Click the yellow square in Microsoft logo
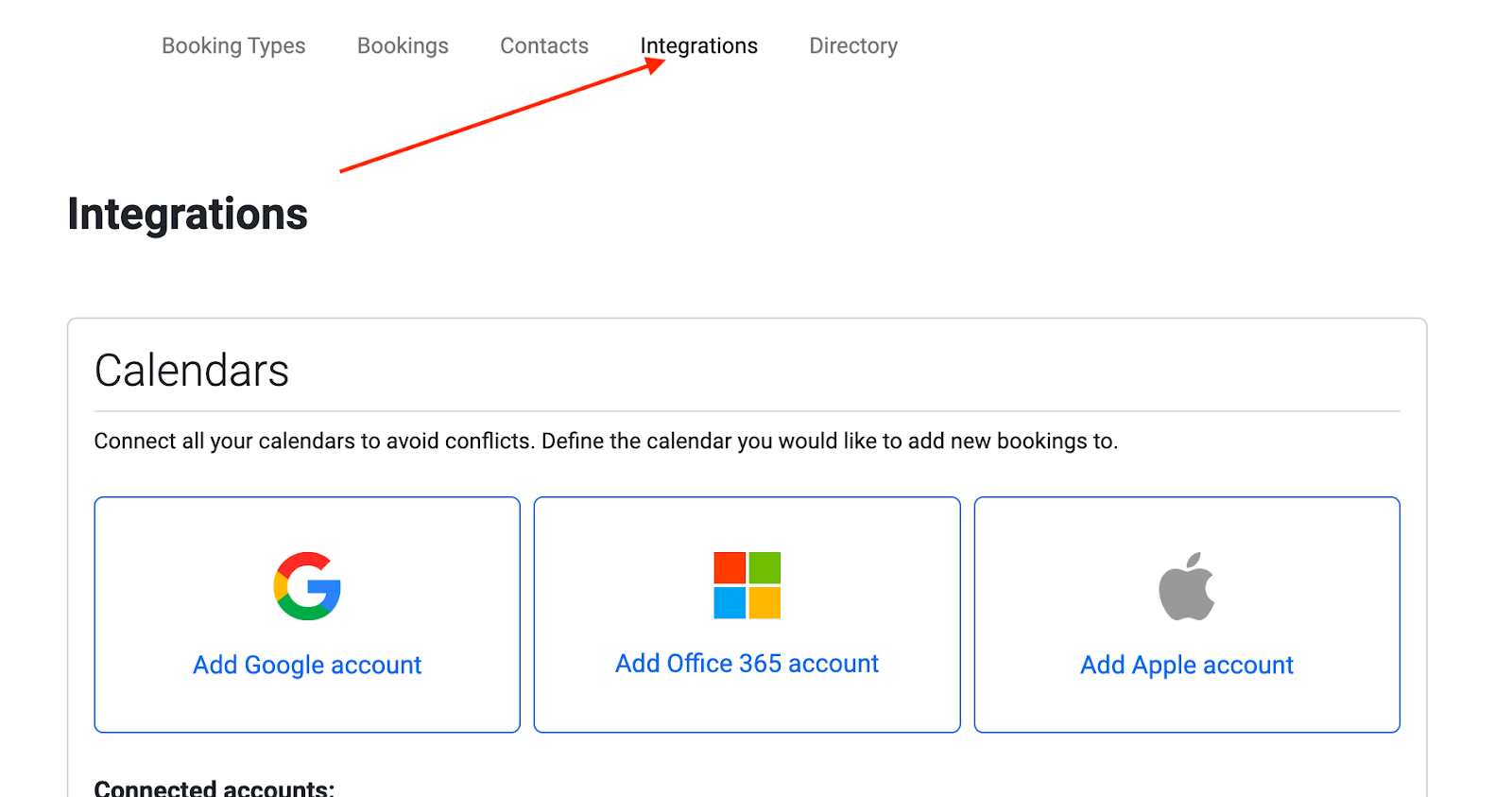This screenshot has width=1512, height=797. tap(765, 603)
